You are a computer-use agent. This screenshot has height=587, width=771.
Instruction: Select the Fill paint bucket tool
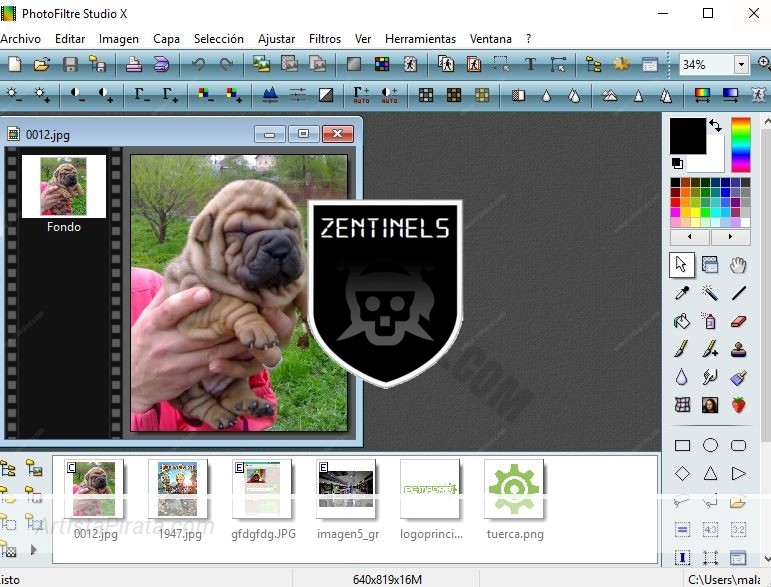[682, 322]
